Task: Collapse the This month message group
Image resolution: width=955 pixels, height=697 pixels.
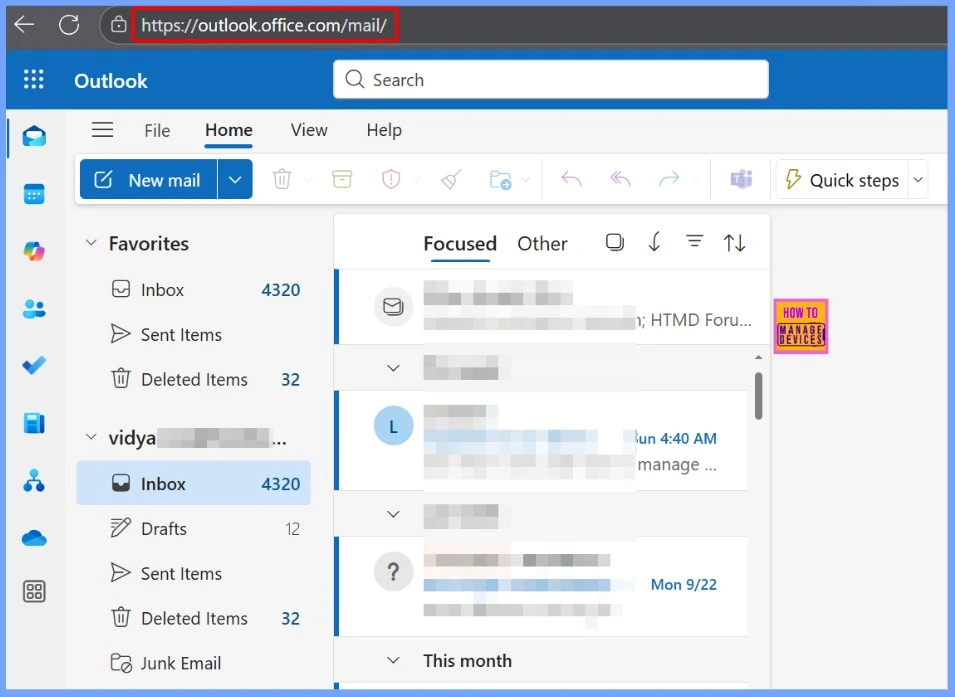Action: coord(394,660)
